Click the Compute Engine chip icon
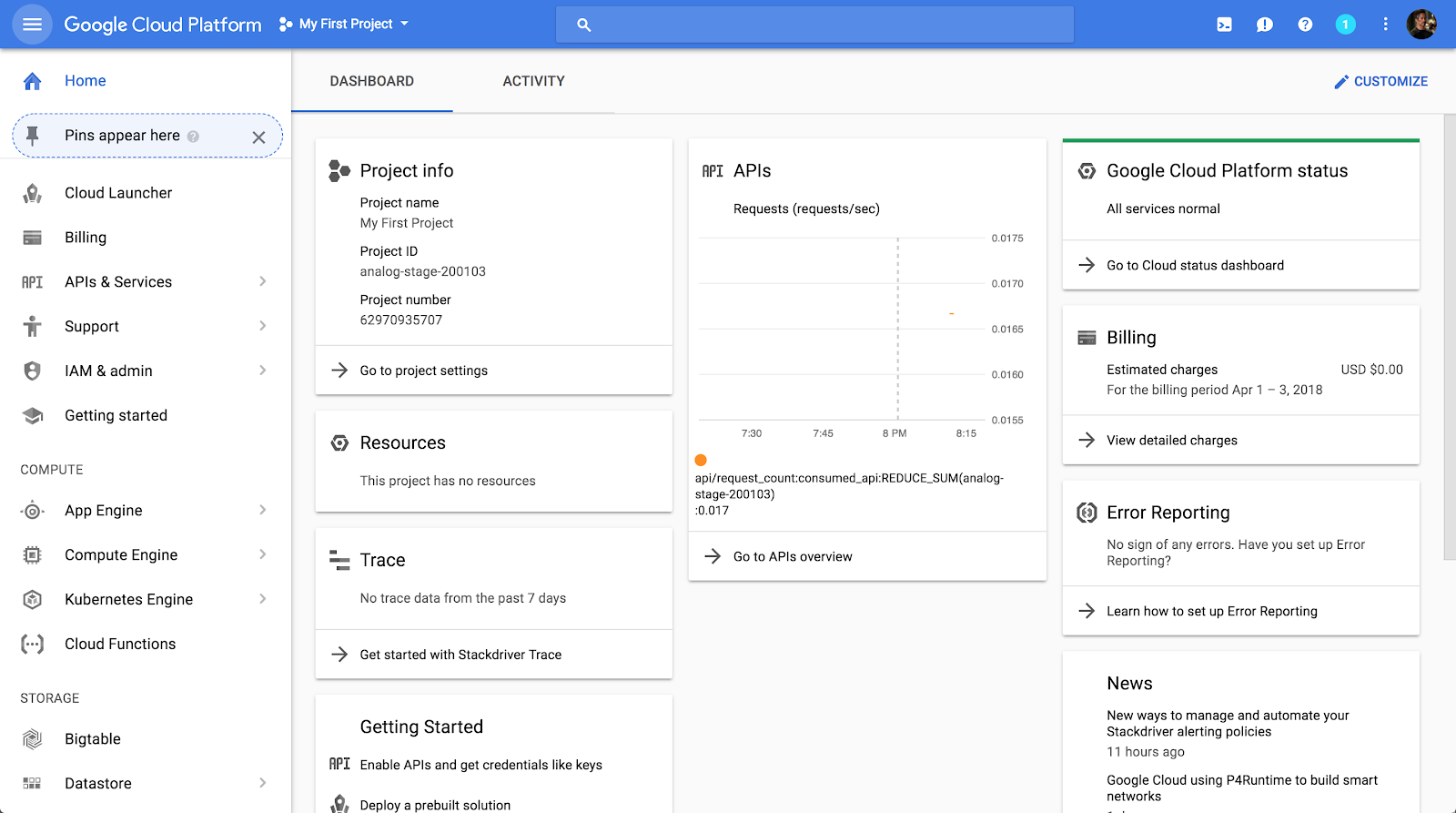The image size is (1456, 813). click(32, 555)
